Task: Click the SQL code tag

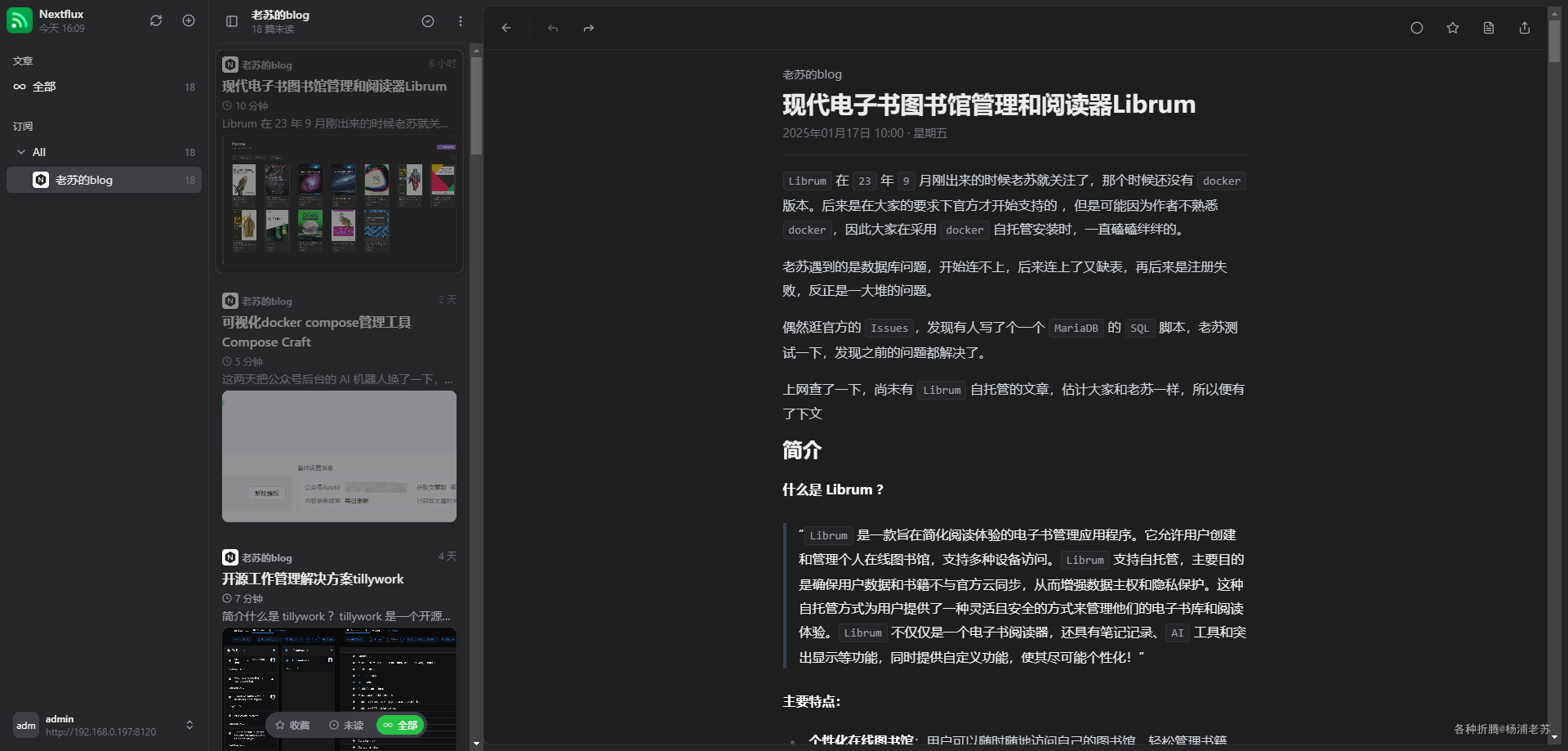Action: 1139,328
